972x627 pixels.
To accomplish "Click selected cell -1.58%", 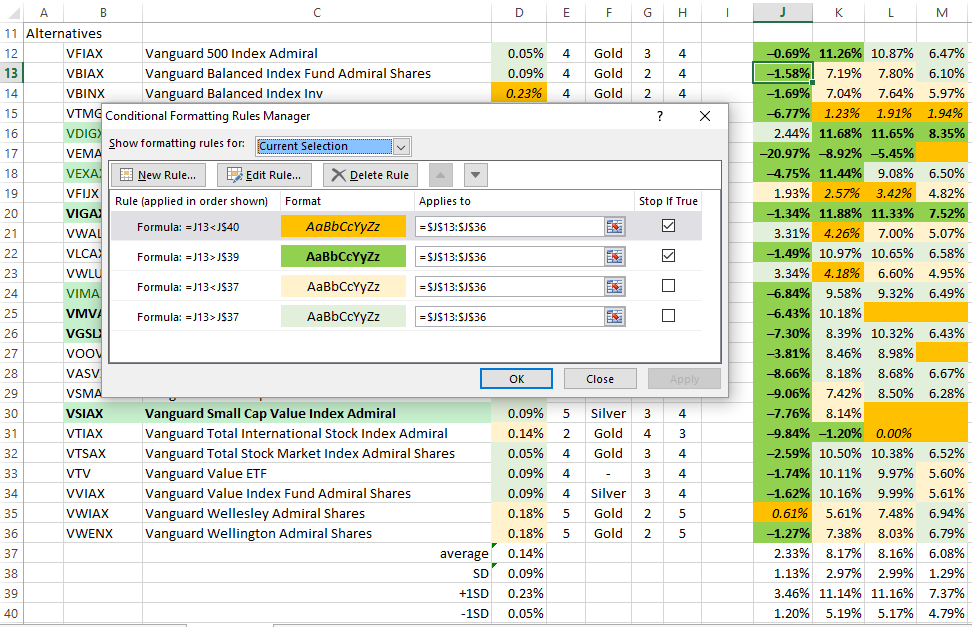I will point(783,73).
